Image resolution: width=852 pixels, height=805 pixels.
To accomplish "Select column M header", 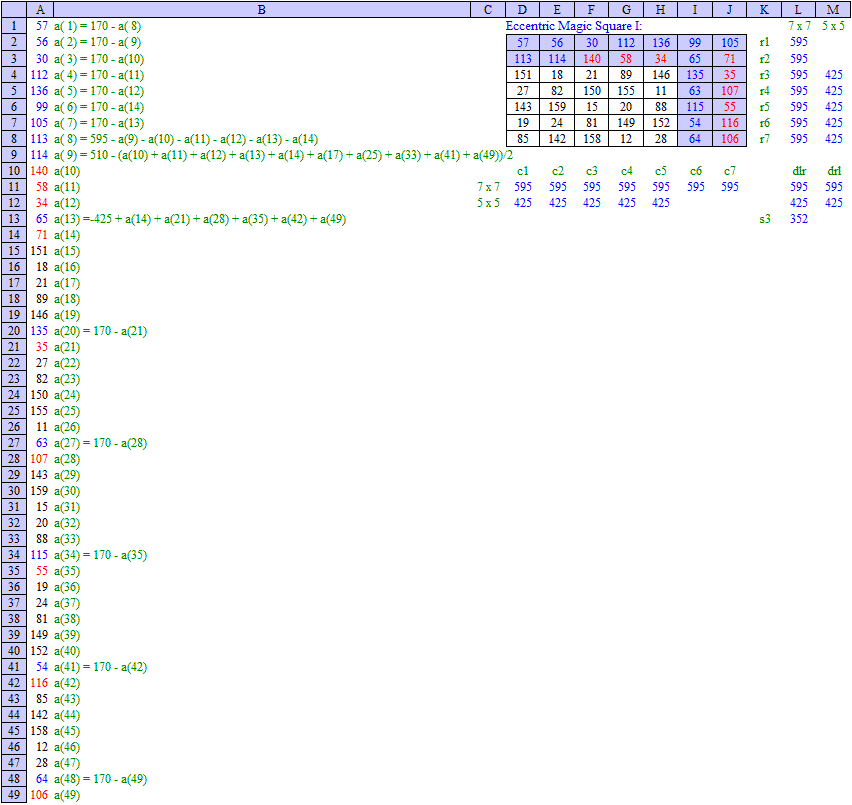I will [833, 9].
